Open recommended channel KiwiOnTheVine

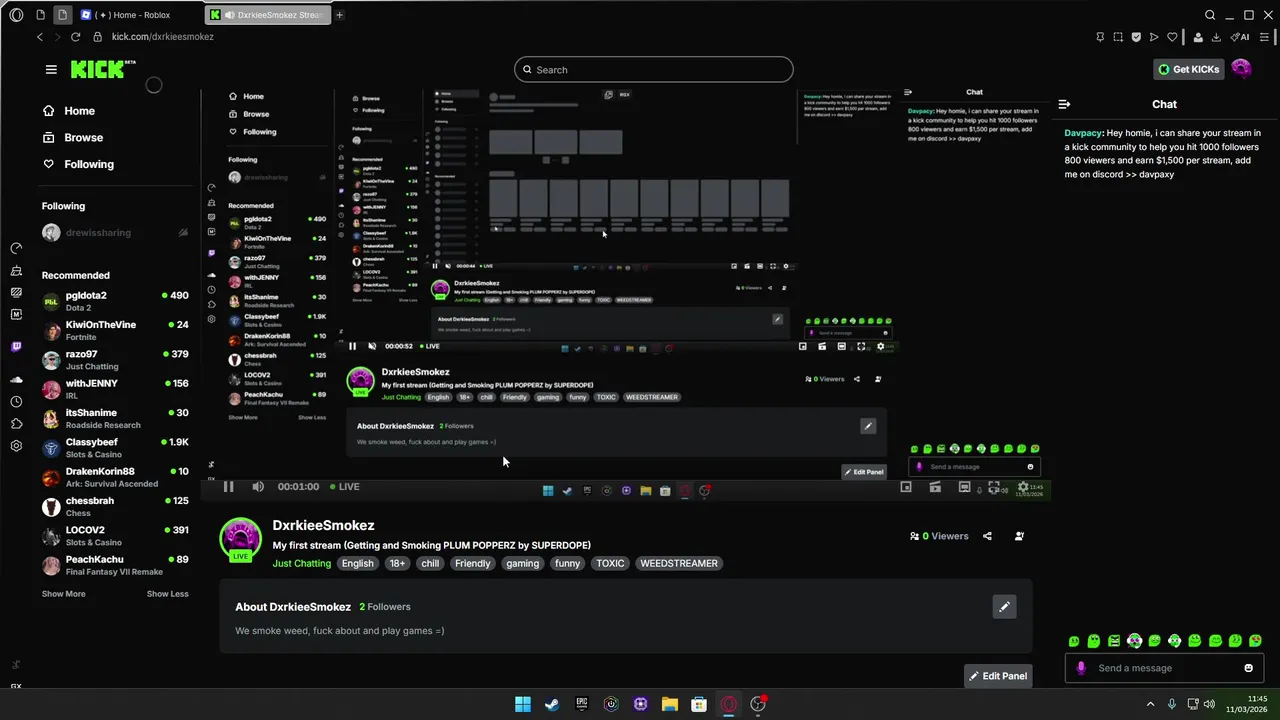(x=115, y=330)
